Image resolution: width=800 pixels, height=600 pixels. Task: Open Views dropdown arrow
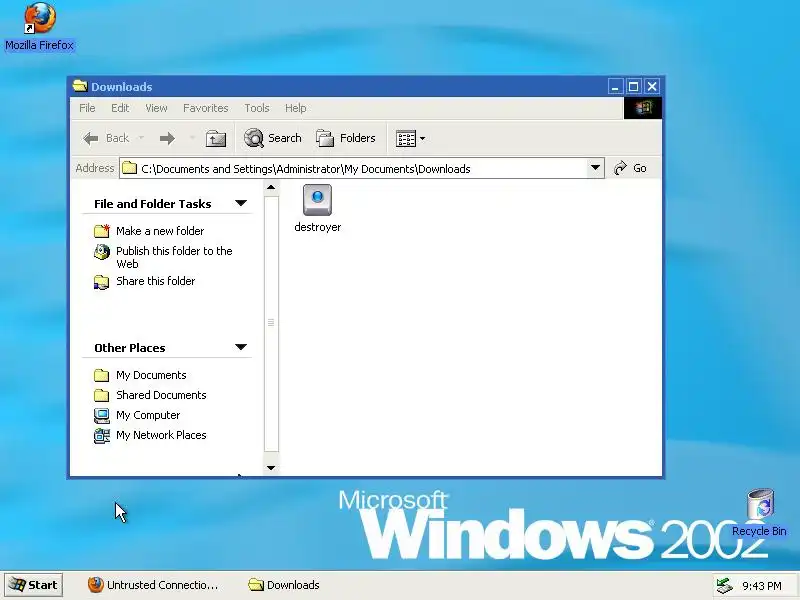(422, 138)
